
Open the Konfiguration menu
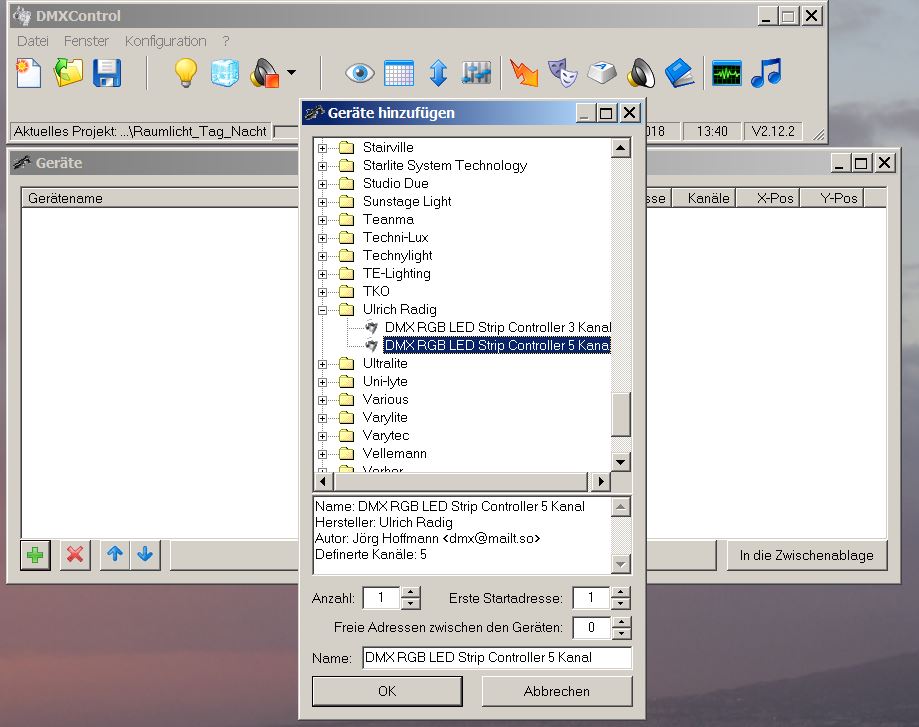(165, 41)
